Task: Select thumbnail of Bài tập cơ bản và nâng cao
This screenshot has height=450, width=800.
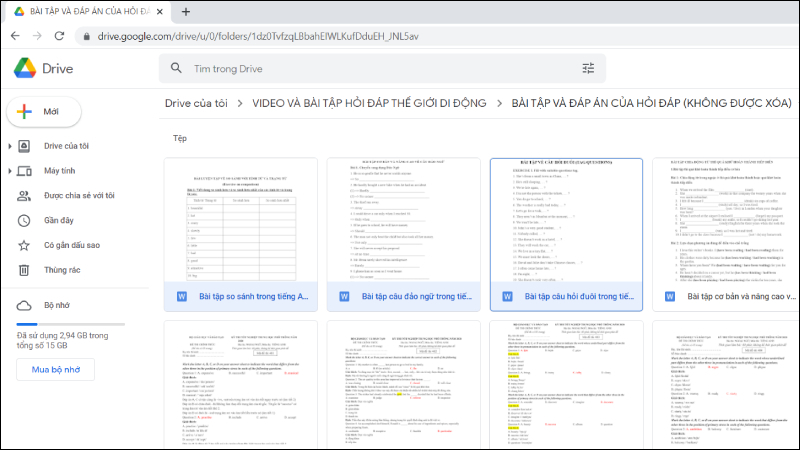Action: point(726,220)
